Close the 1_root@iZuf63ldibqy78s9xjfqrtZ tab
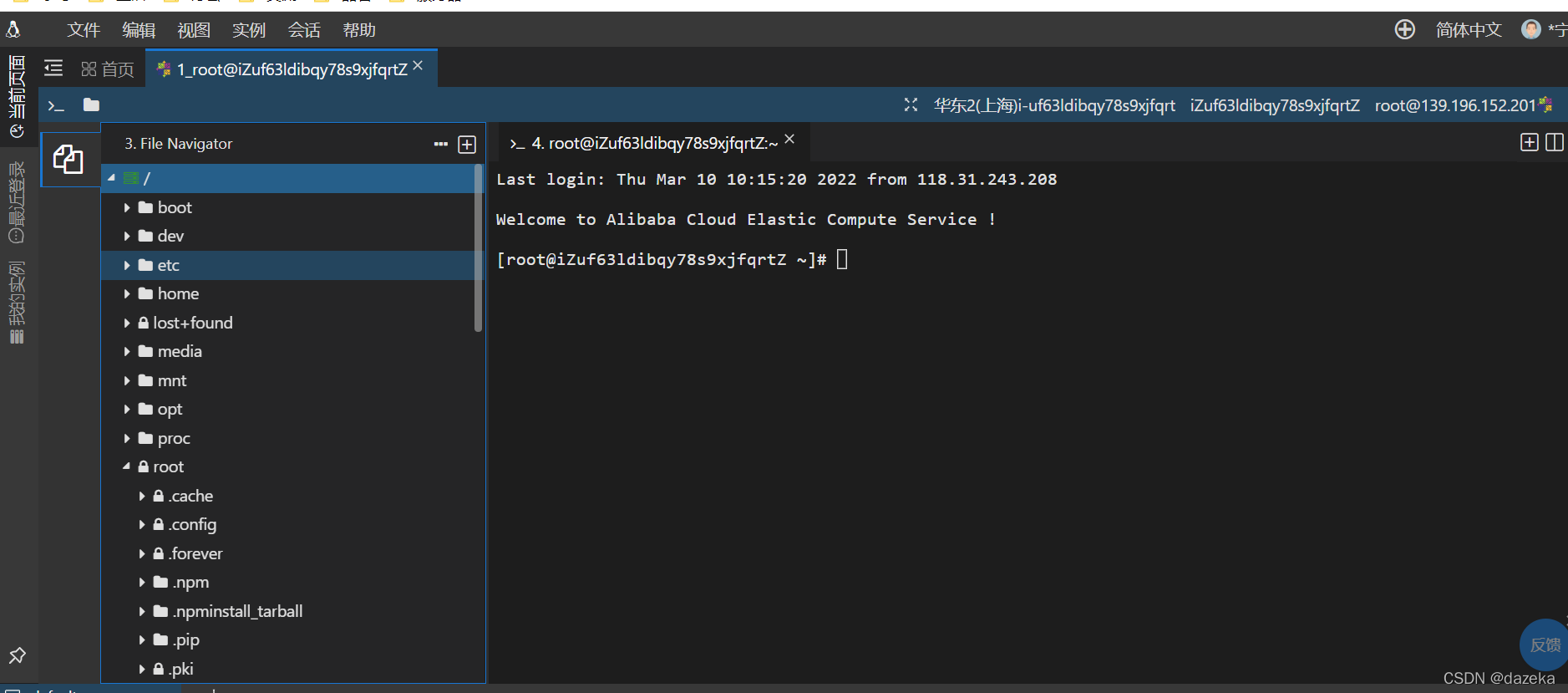Image resolution: width=1568 pixels, height=693 pixels. pos(418,65)
